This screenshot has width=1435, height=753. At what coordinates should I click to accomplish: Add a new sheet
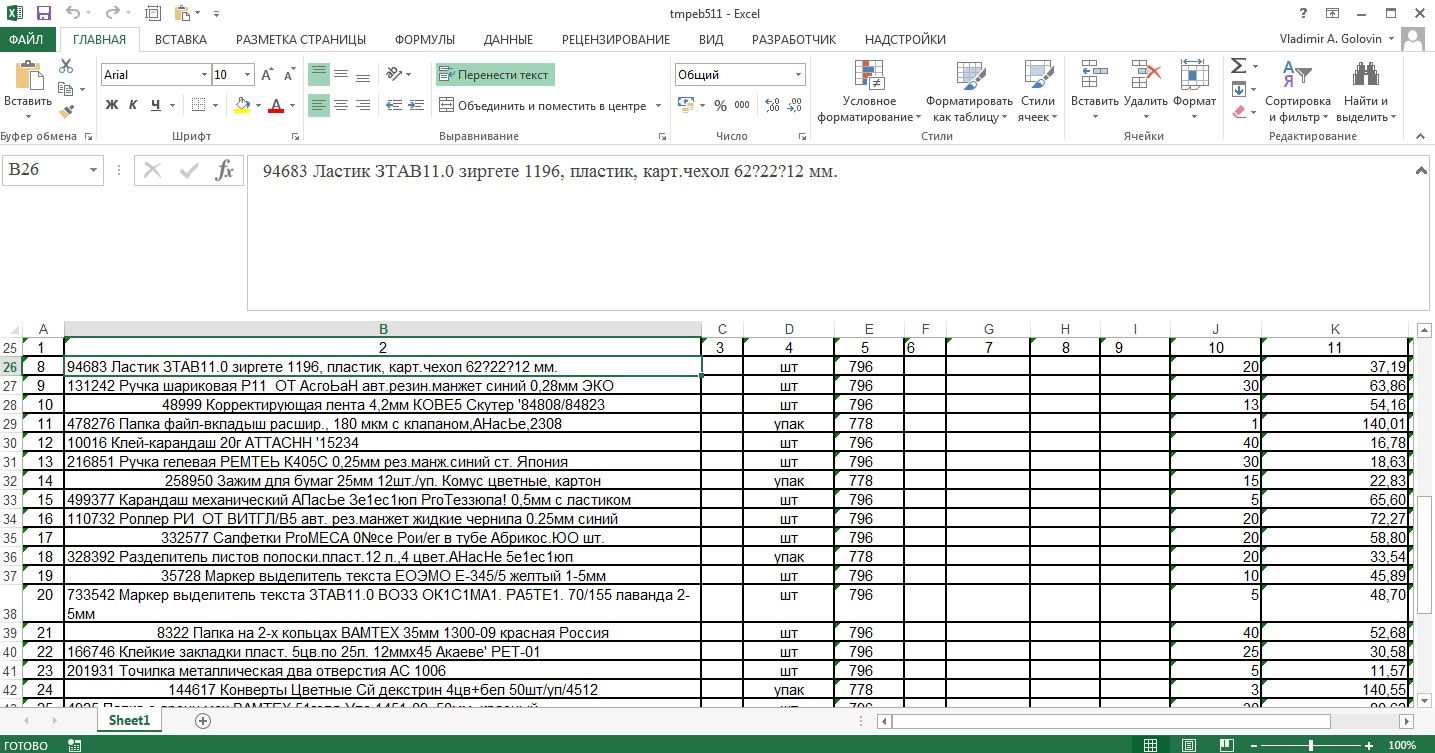(x=203, y=720)
